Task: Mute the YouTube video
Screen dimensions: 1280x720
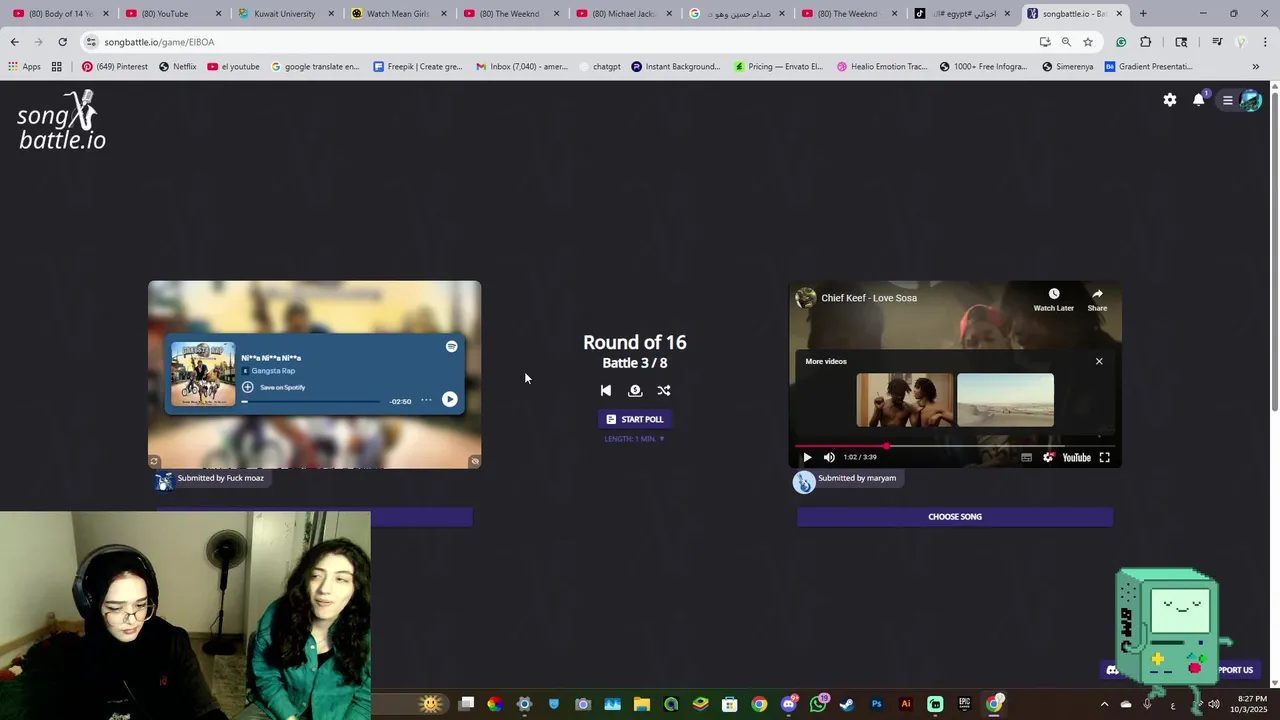Action: 829,458
